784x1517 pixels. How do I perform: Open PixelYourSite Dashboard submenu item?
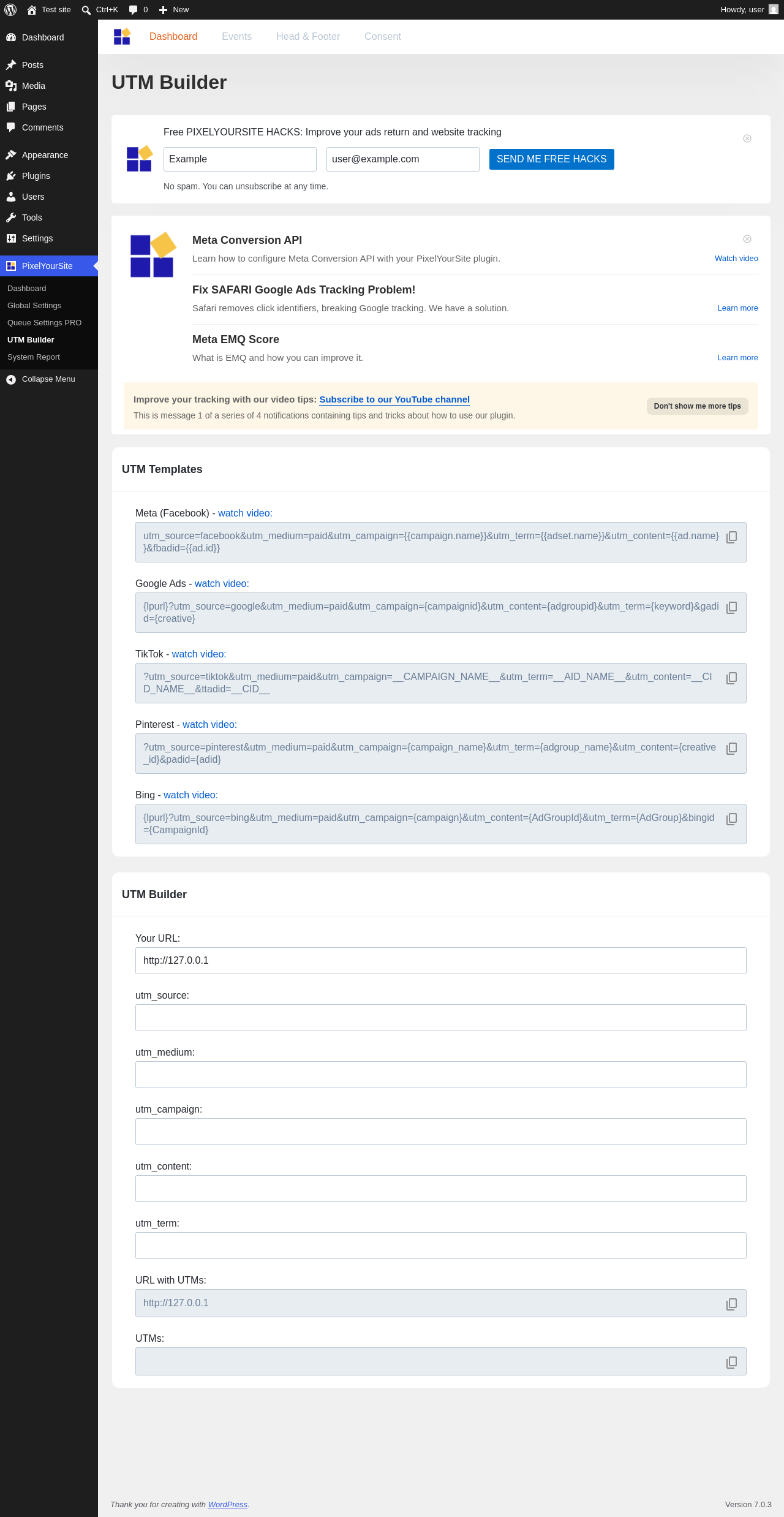pyautogui.click(x=49, y=289)
